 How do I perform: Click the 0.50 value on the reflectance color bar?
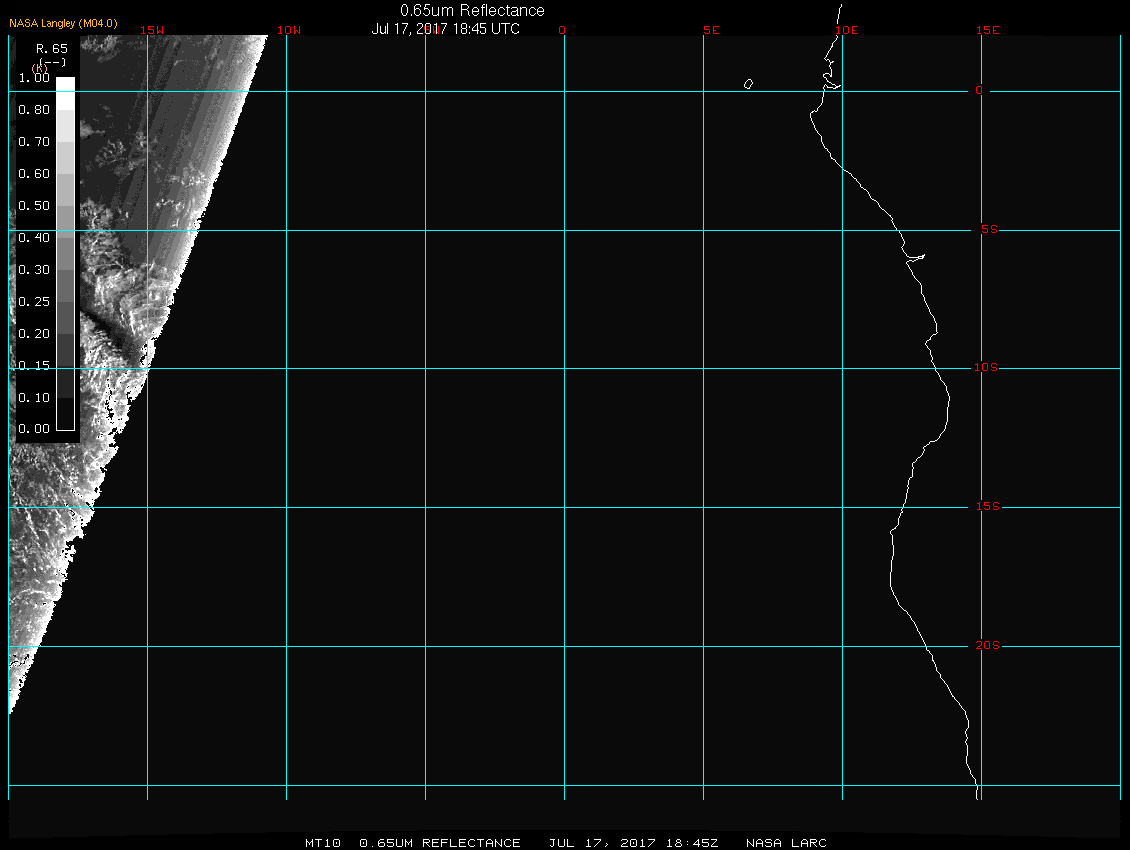coord(34,206)
